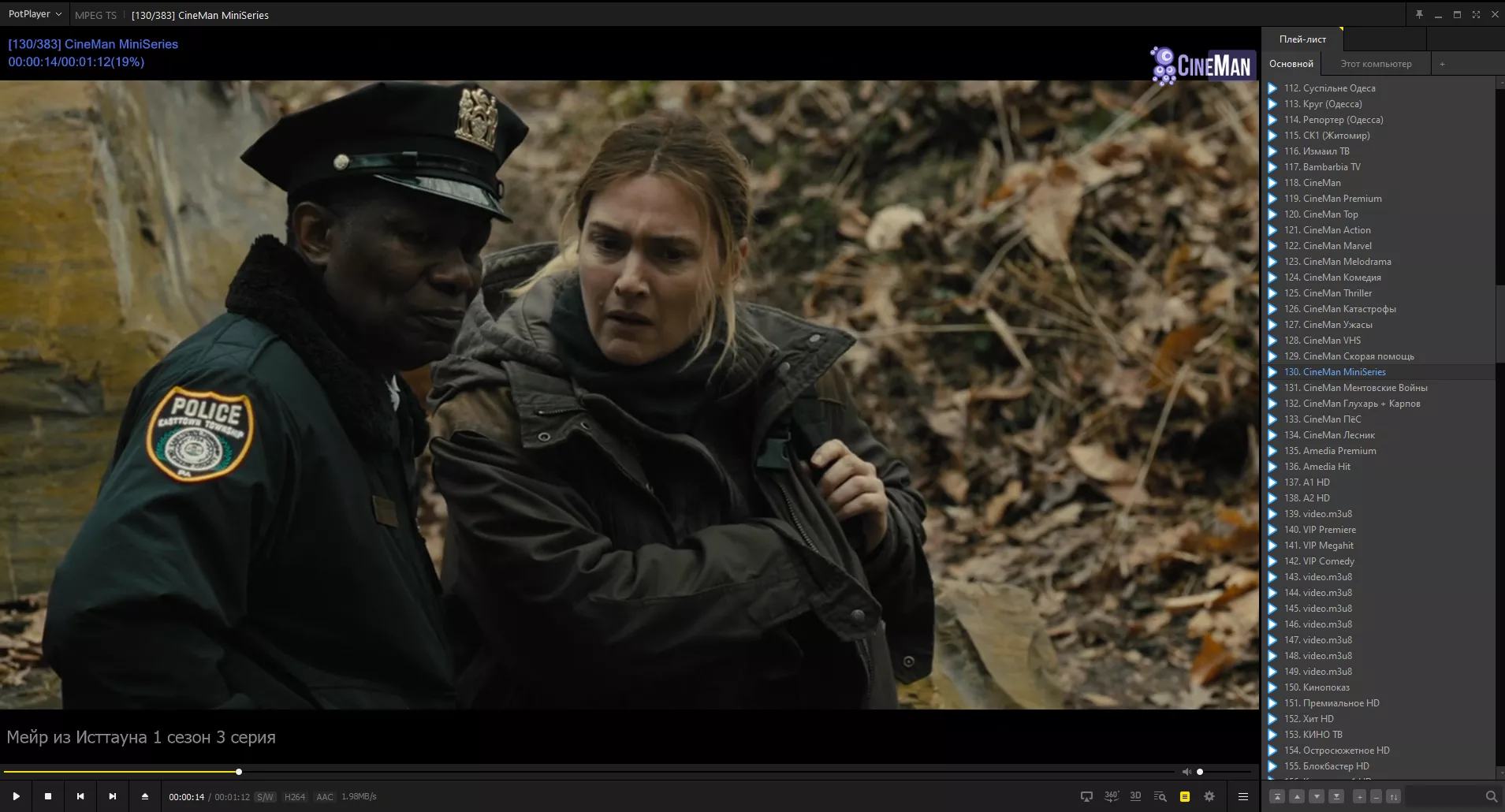
Task: Select 123. CineMan Melodrama entry
Action: pyautogui.click(x=1378, y=262)
